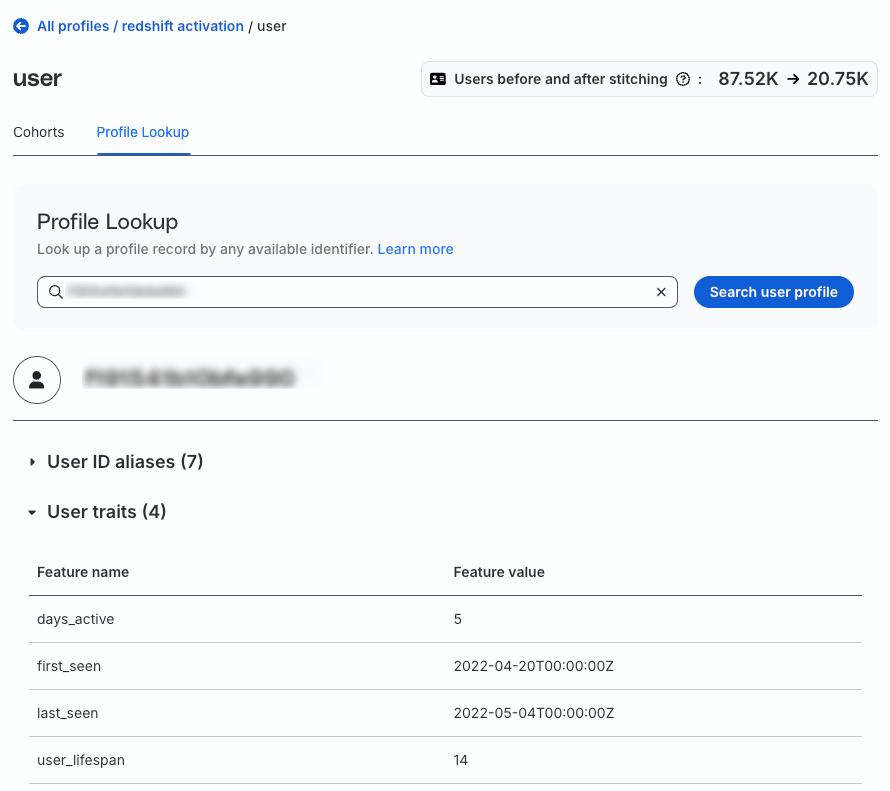Image resolution: width=890 pixels, height=791 pixels.
Task: Open the redshift activation breadcrumb link
Action: pyautogui.click(x=182, y=26)
